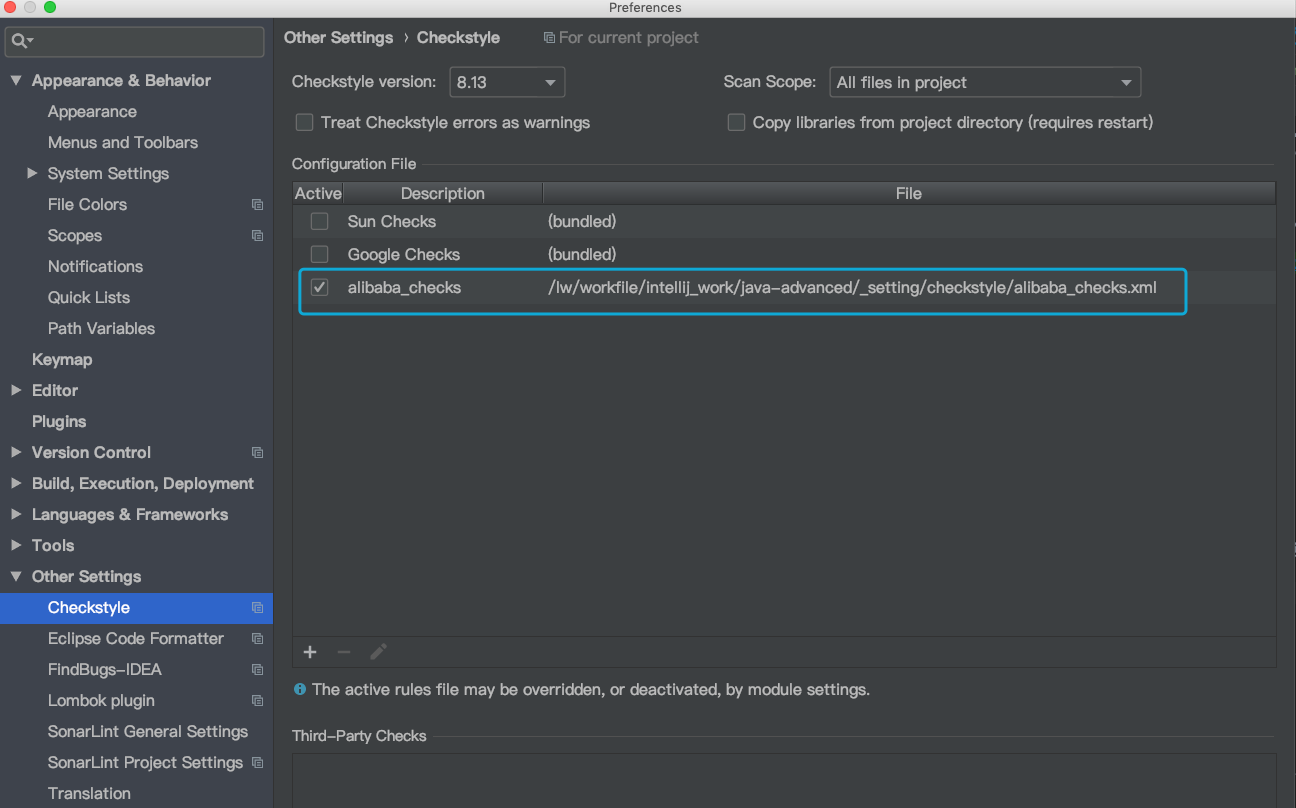The image size is (1296, 808).
Task: Open Quick Lists settings
Action: [89, 298]
